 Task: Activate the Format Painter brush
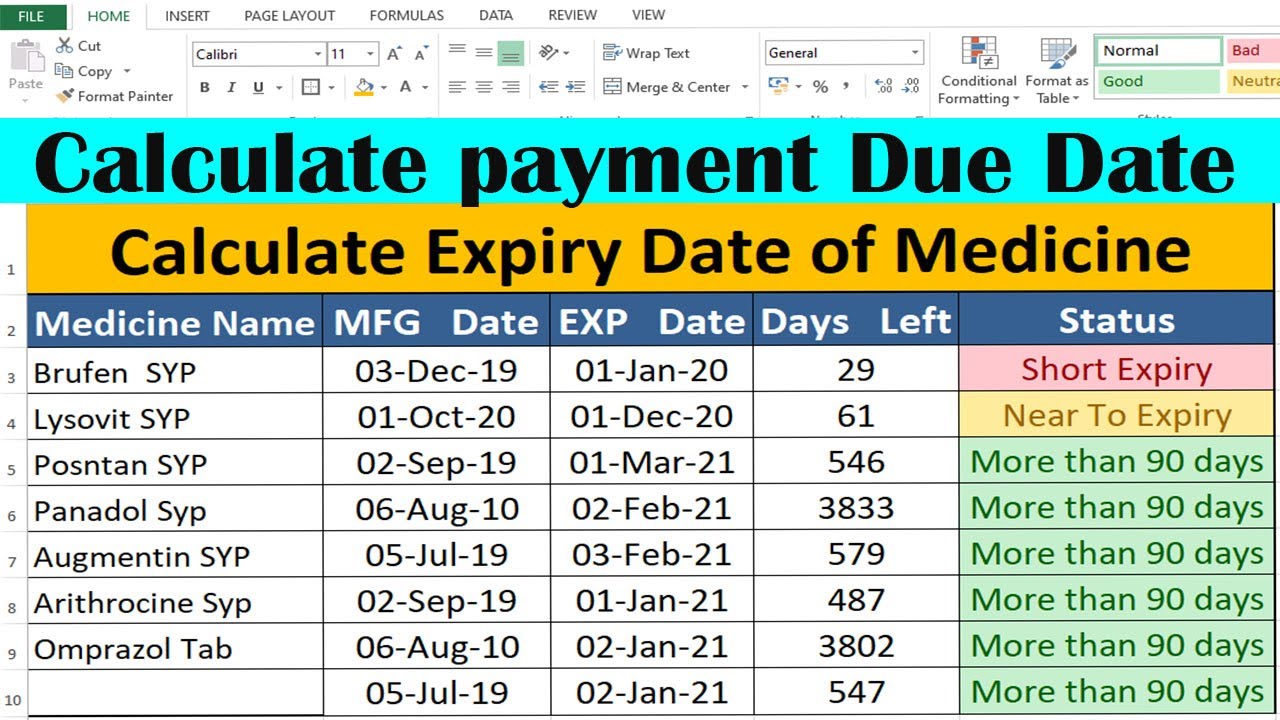65,96
